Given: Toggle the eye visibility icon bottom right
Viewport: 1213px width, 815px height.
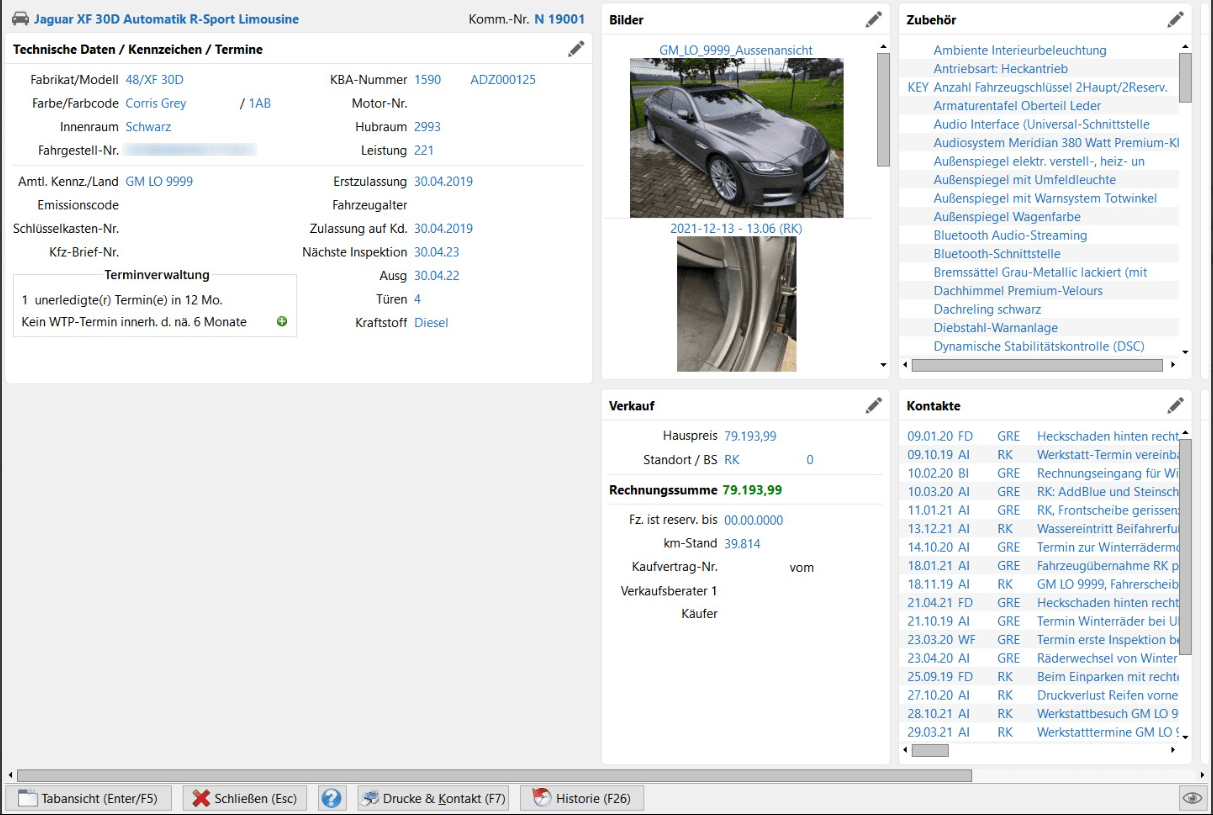Looking at the screenshot, I should (1190, 798).
